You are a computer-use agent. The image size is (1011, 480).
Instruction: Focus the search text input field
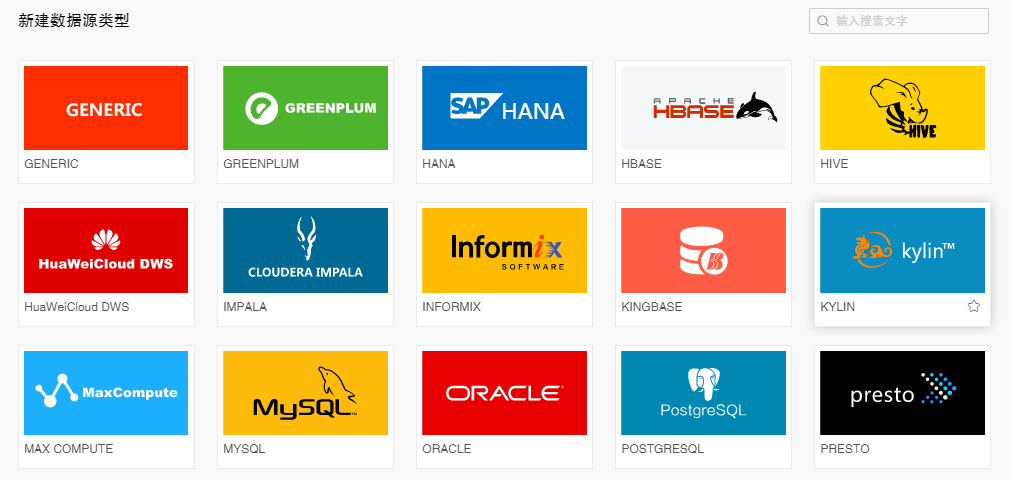(x=899, y=21)
